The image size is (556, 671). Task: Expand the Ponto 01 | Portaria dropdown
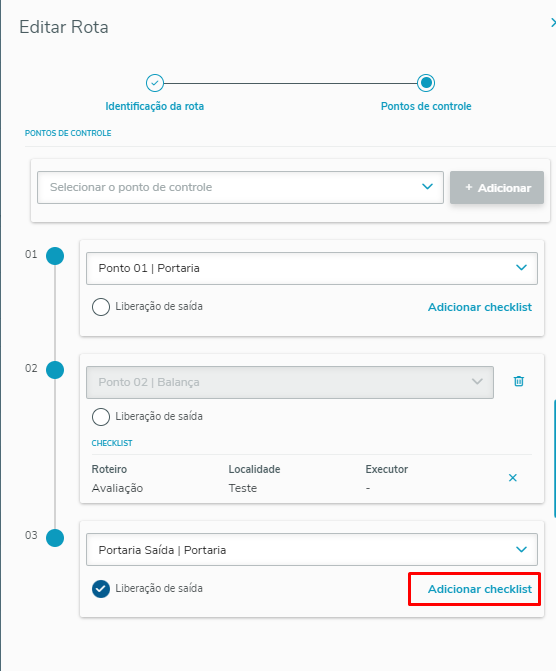click(x=312, y=268)
